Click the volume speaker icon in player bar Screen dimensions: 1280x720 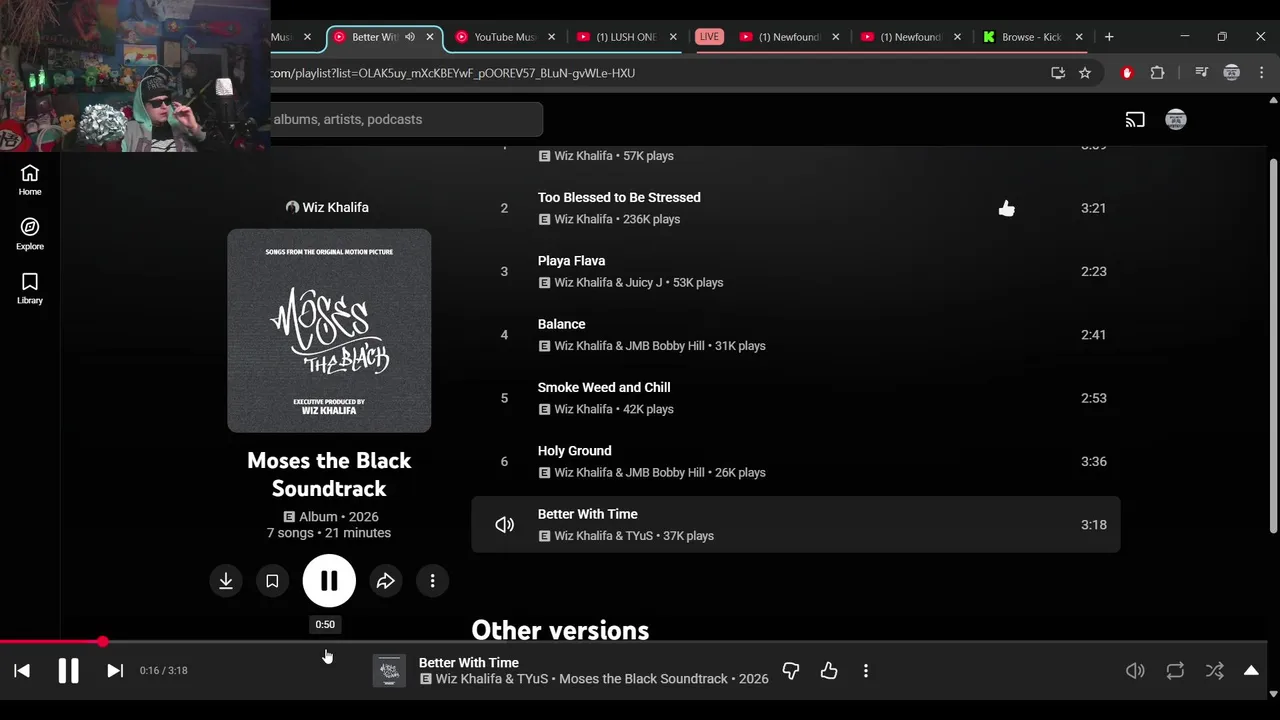click(1135, 671)
